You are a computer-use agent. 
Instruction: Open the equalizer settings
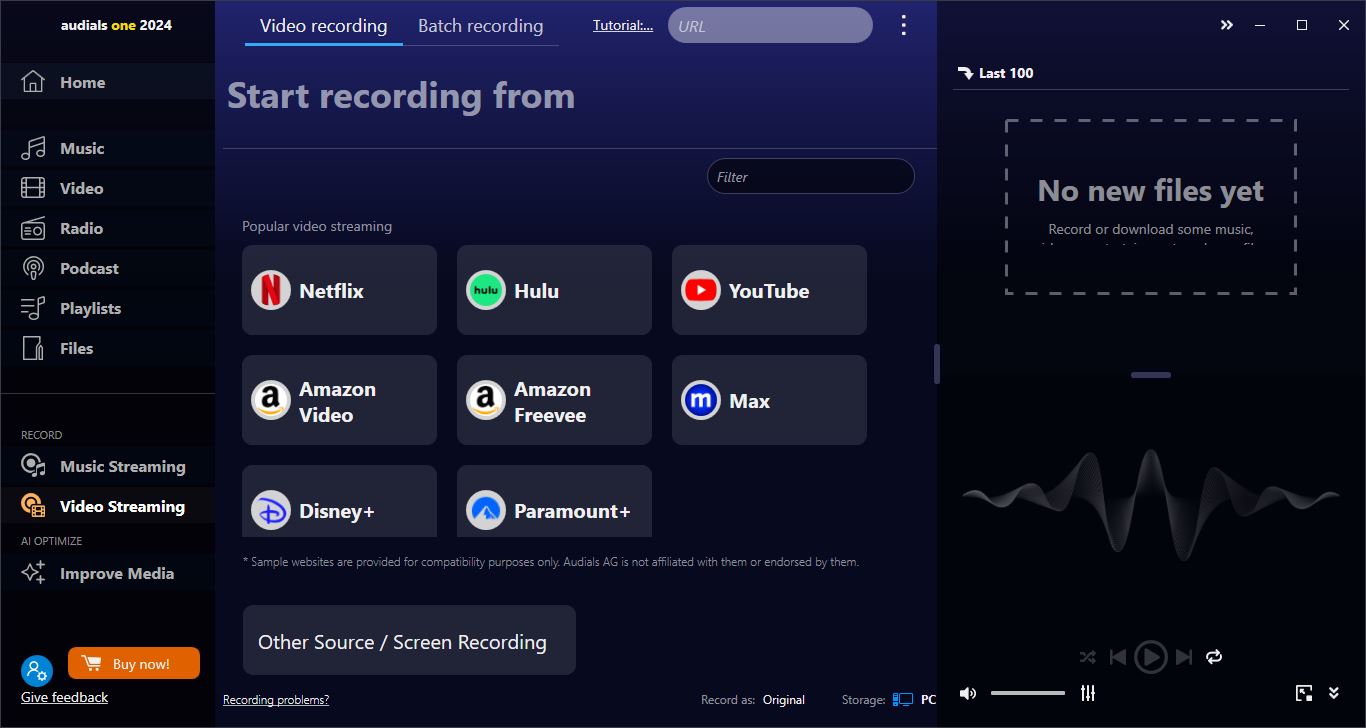point(1088,693)
